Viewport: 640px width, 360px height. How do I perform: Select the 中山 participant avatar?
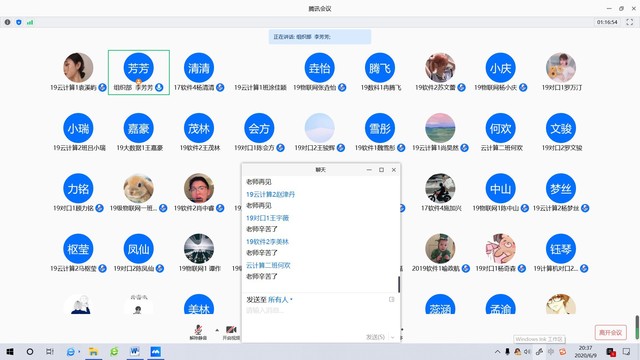tap(500, 189)
